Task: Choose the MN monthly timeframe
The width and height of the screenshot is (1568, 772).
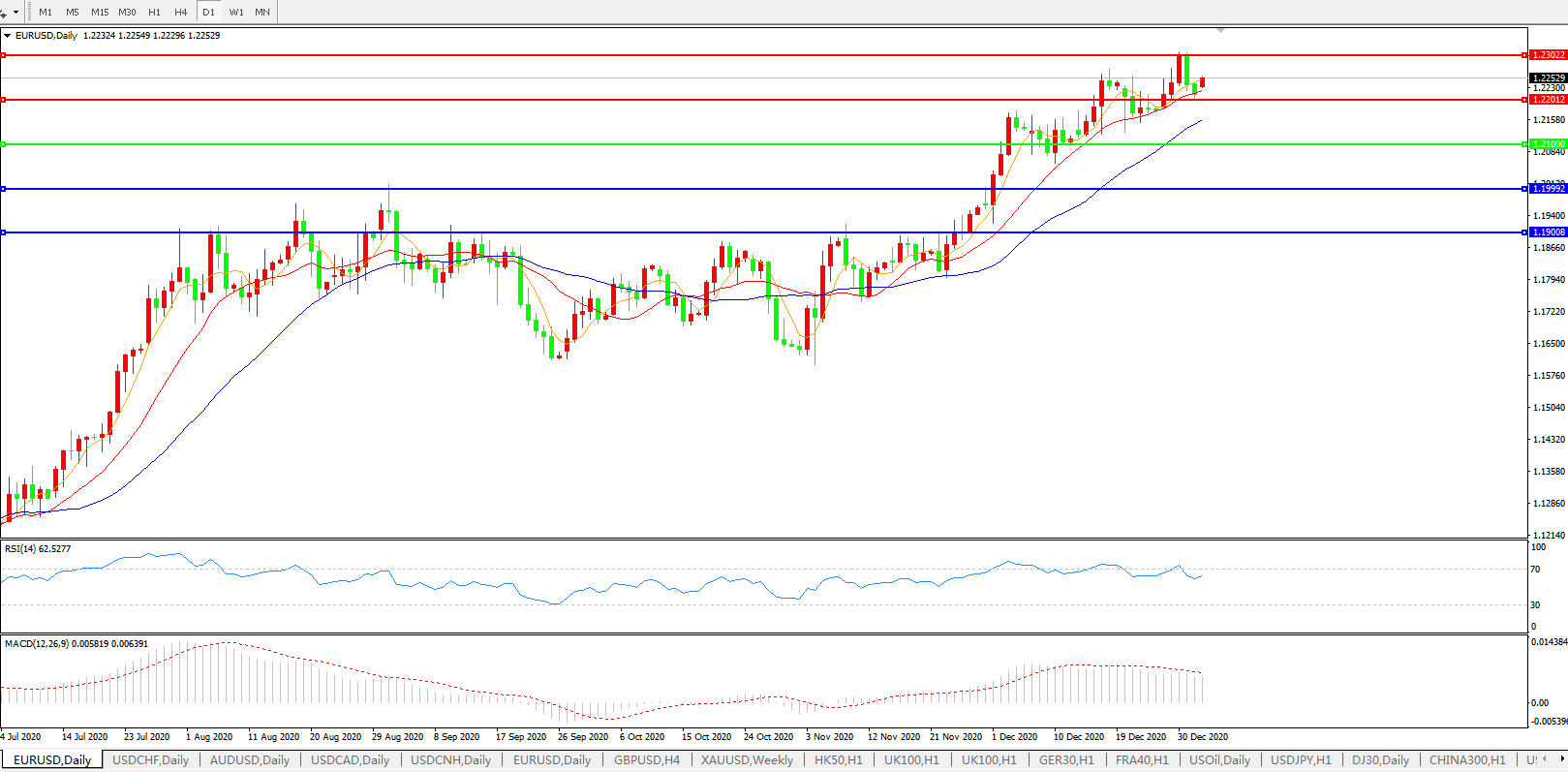Action: click(x=262, y=12)
